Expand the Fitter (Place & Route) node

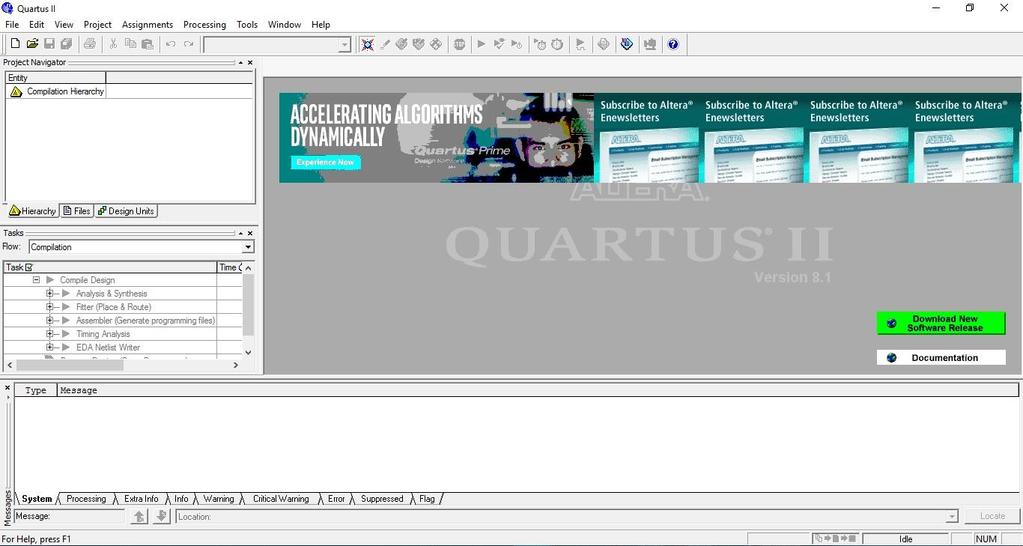(50, 307)
